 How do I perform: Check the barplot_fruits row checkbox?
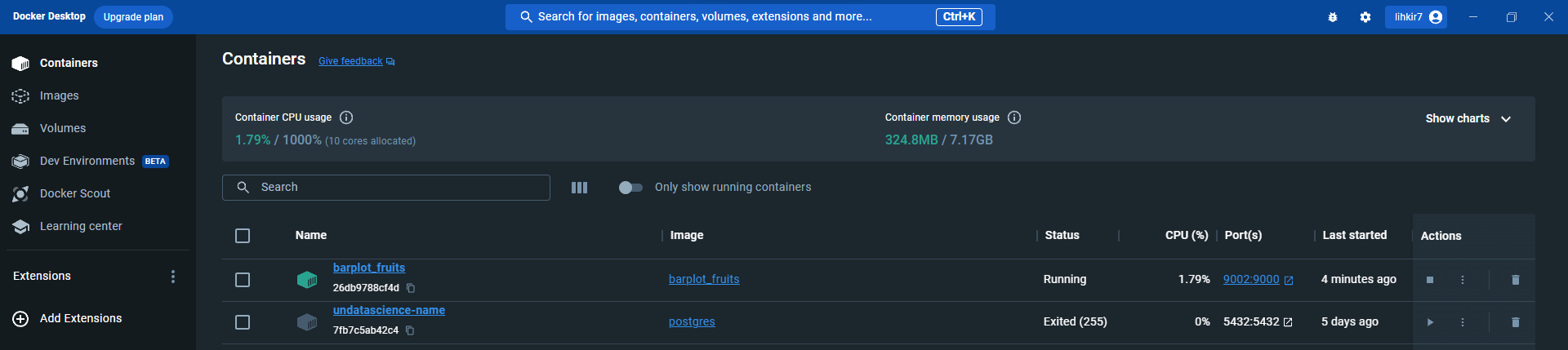243,280
